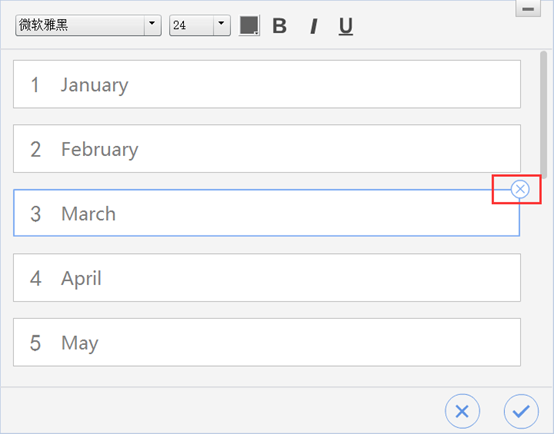Screen dimensions: 554x434
Task: Expand the font name dropdown arrow
Action: tap(152, 25)
